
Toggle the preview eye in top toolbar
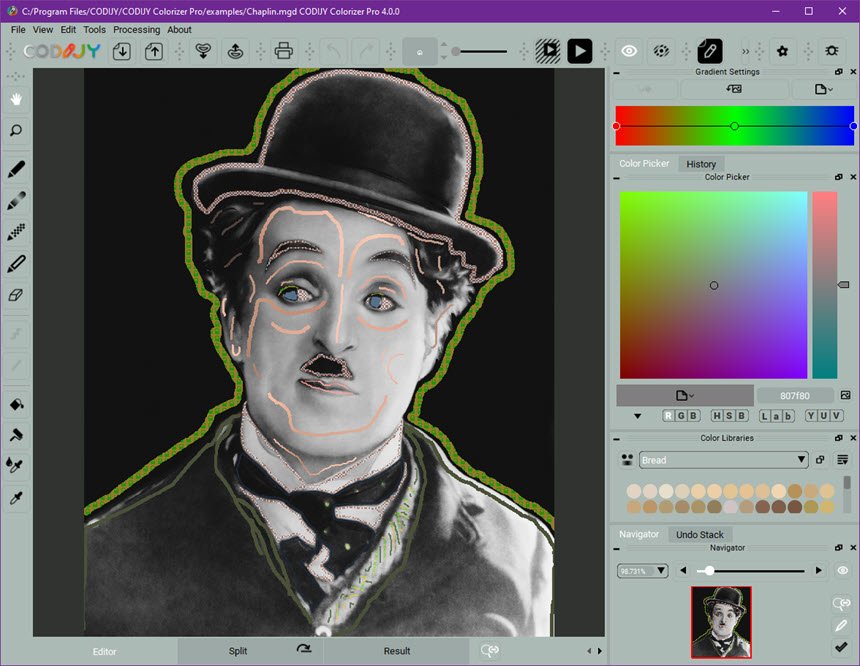pyautogui.click(x=629, y=52)
